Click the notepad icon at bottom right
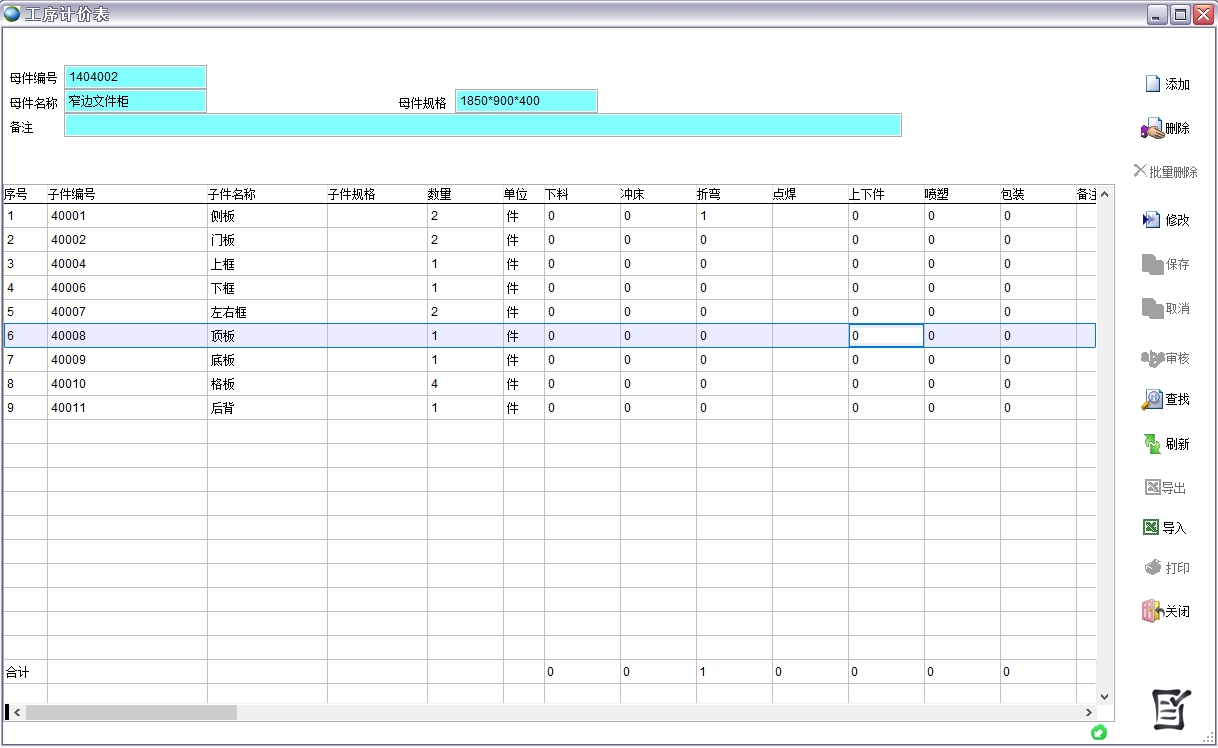The height and width of the screenshot is (748, 1218). coord(1170,709)
